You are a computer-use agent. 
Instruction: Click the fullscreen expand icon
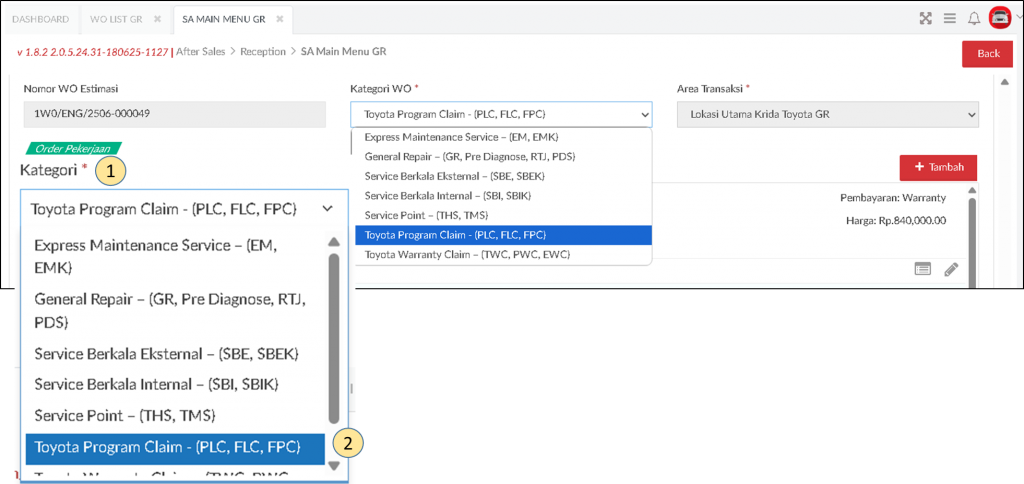(x=925, y=18)
